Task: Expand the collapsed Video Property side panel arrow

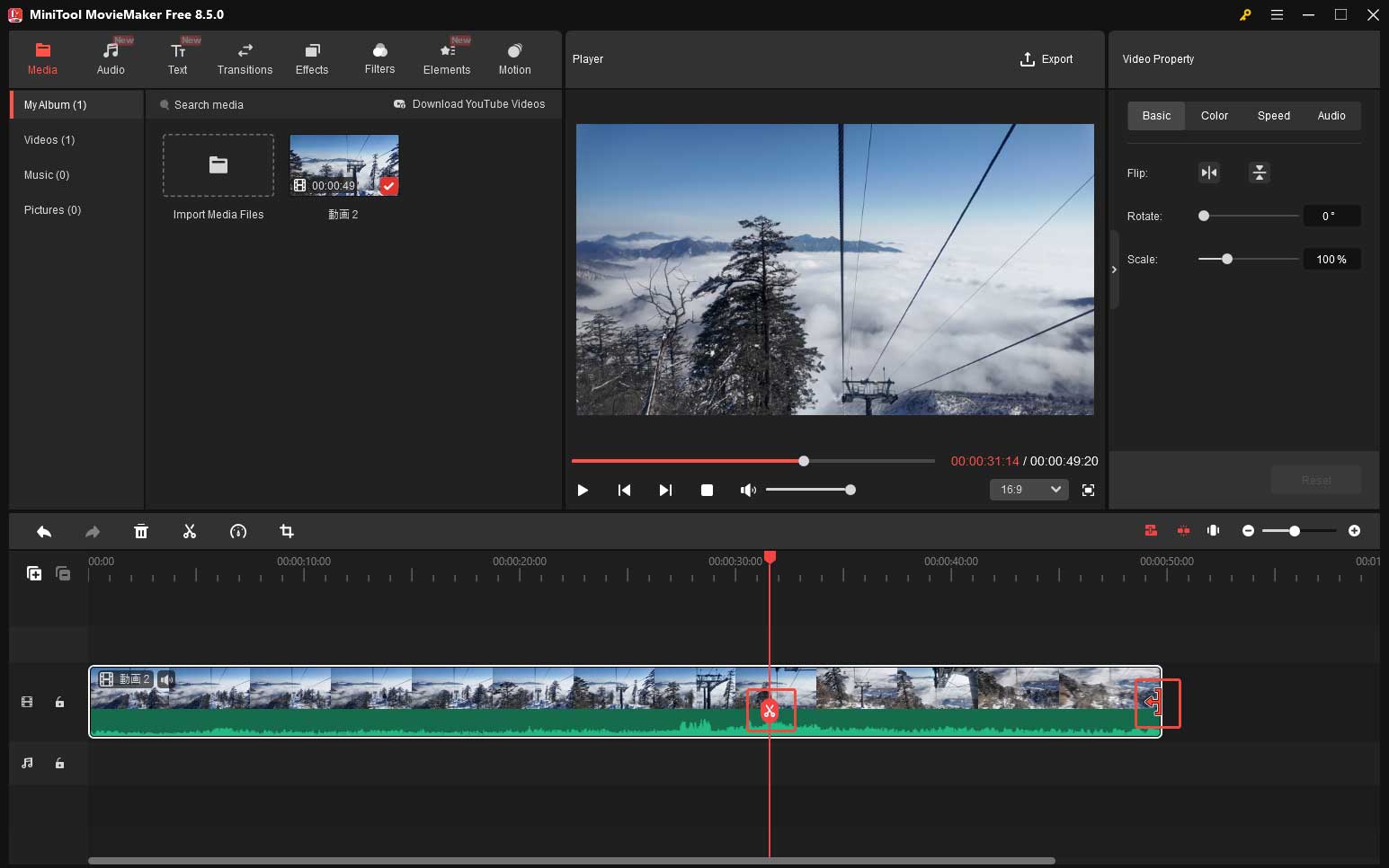Action: pyautogui.click(x=1114, y=269)
